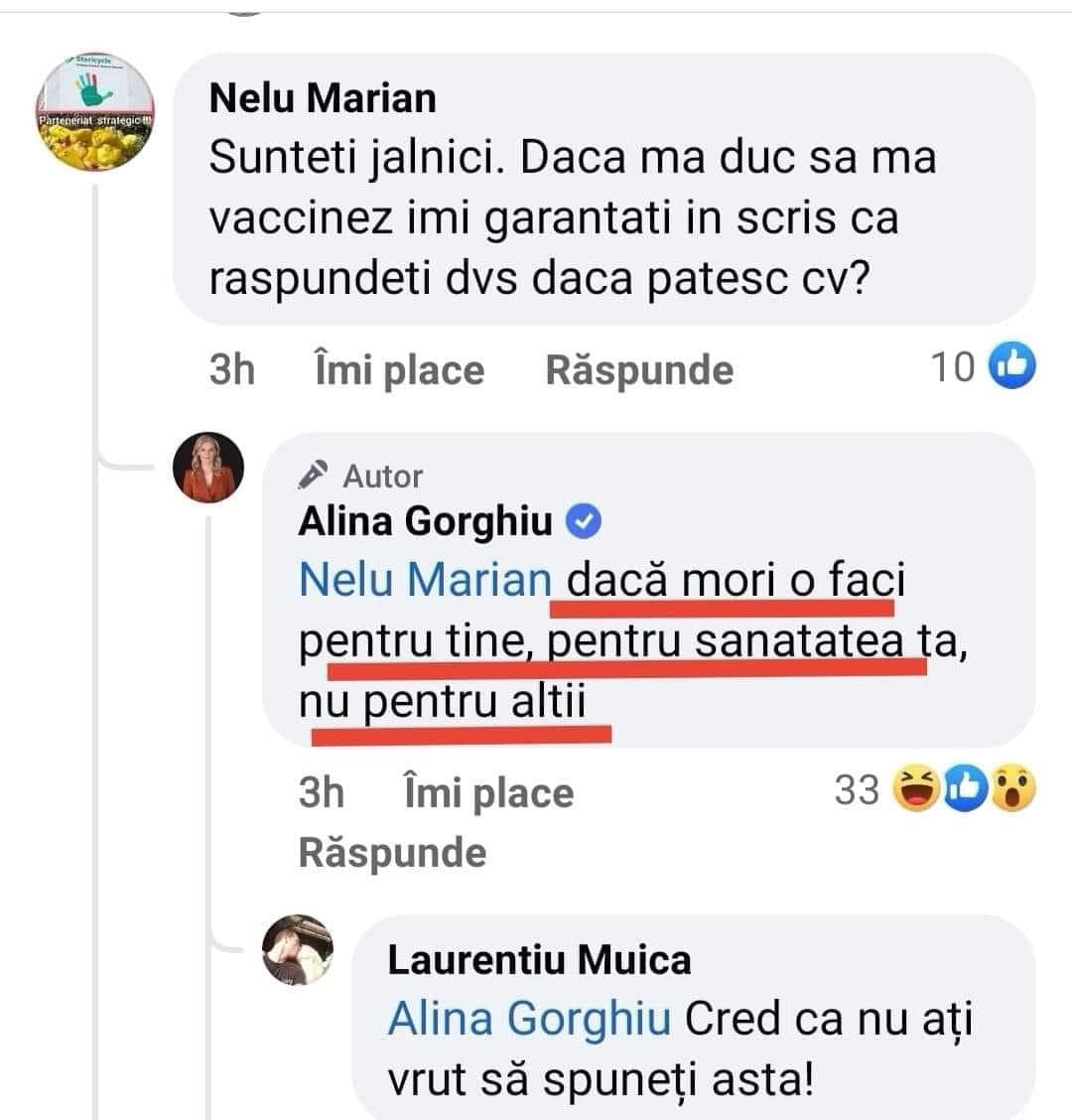1072x1120 pixels.
Task: Click the pen icon next to Autor
Action: click(315, 476)
